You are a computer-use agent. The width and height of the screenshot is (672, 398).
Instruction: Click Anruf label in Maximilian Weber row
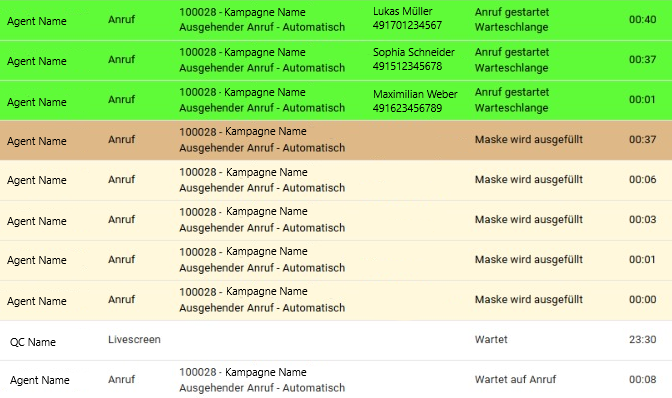coord(121,99)
